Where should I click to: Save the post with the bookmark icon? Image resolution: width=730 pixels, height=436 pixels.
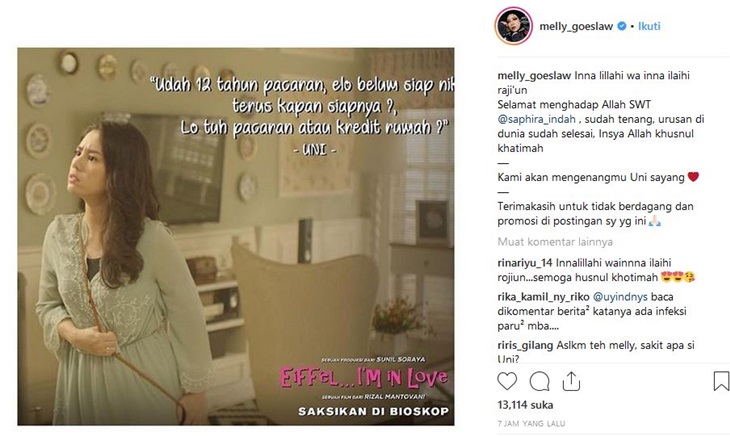pos(721,381)
